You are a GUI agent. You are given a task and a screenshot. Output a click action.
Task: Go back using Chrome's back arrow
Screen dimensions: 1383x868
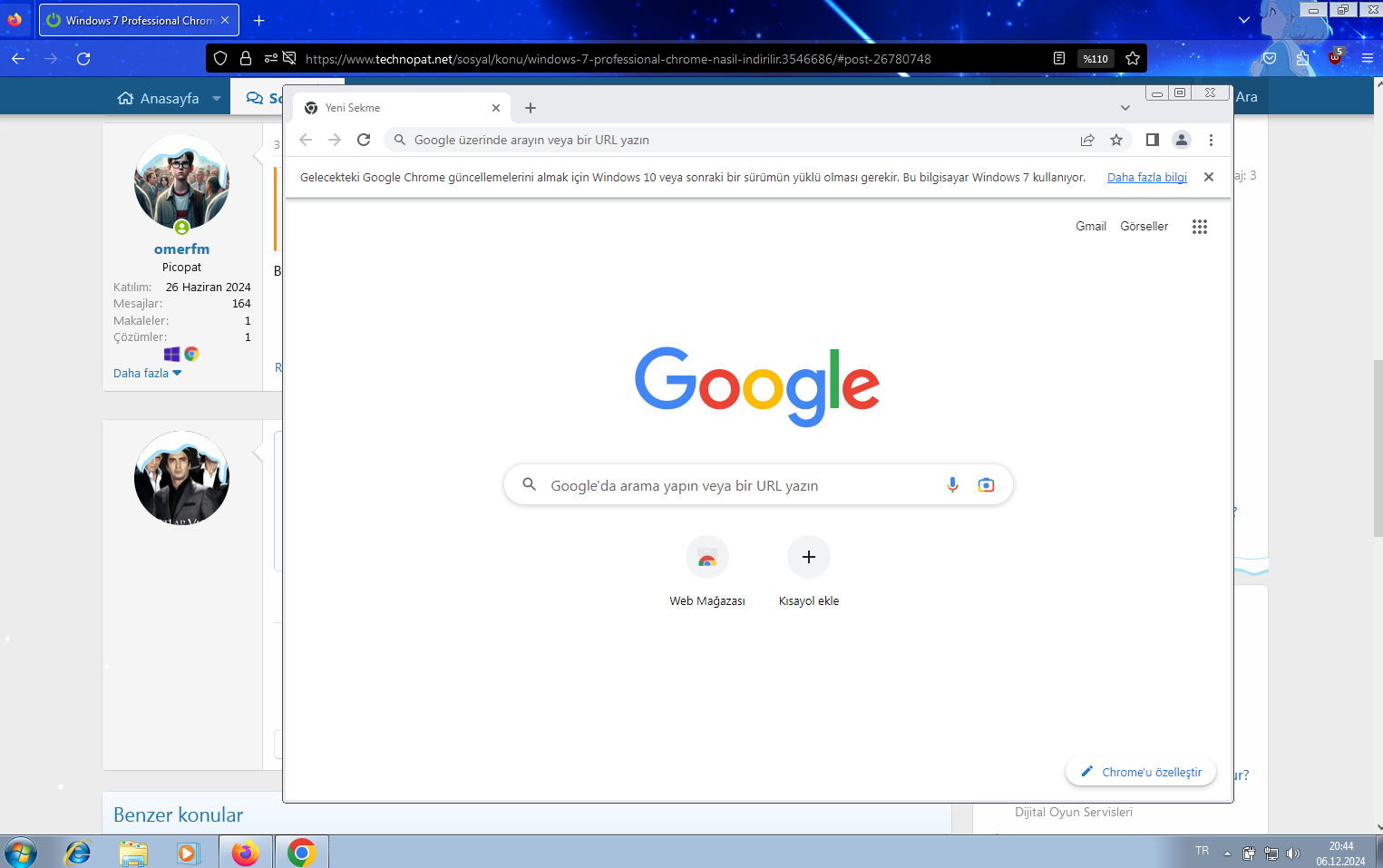306,140
